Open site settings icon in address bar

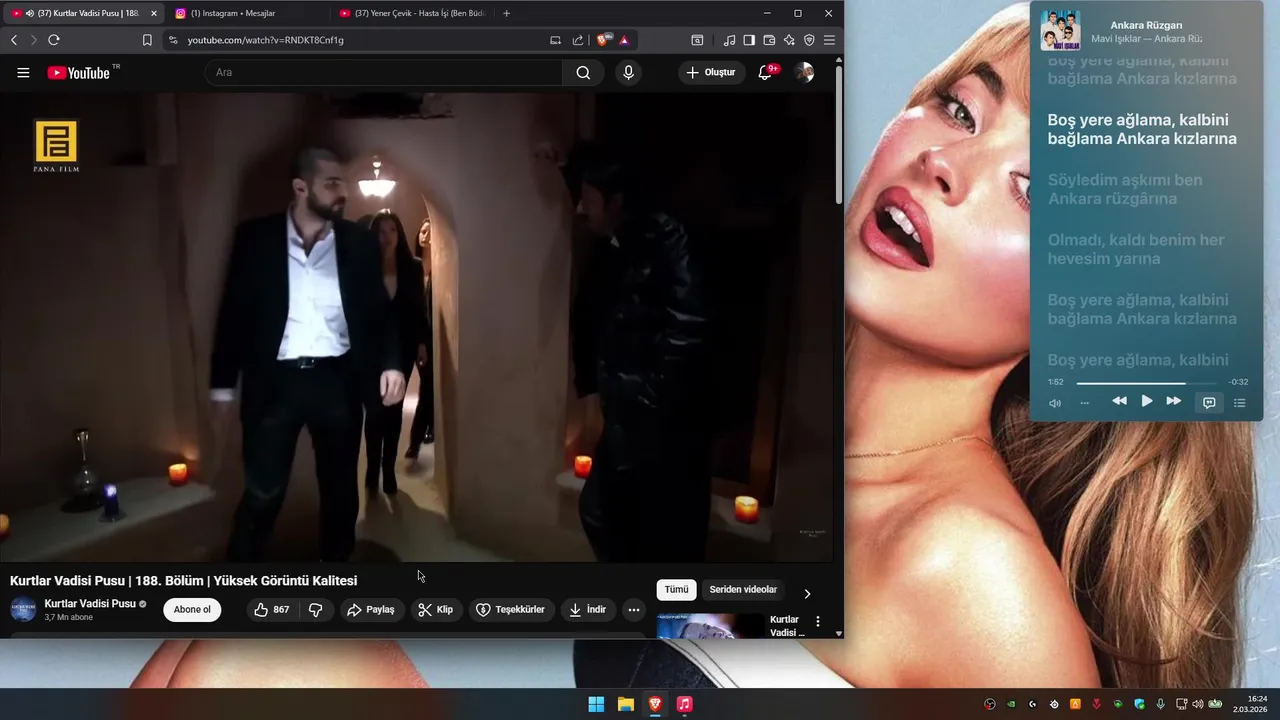(173, 40)
